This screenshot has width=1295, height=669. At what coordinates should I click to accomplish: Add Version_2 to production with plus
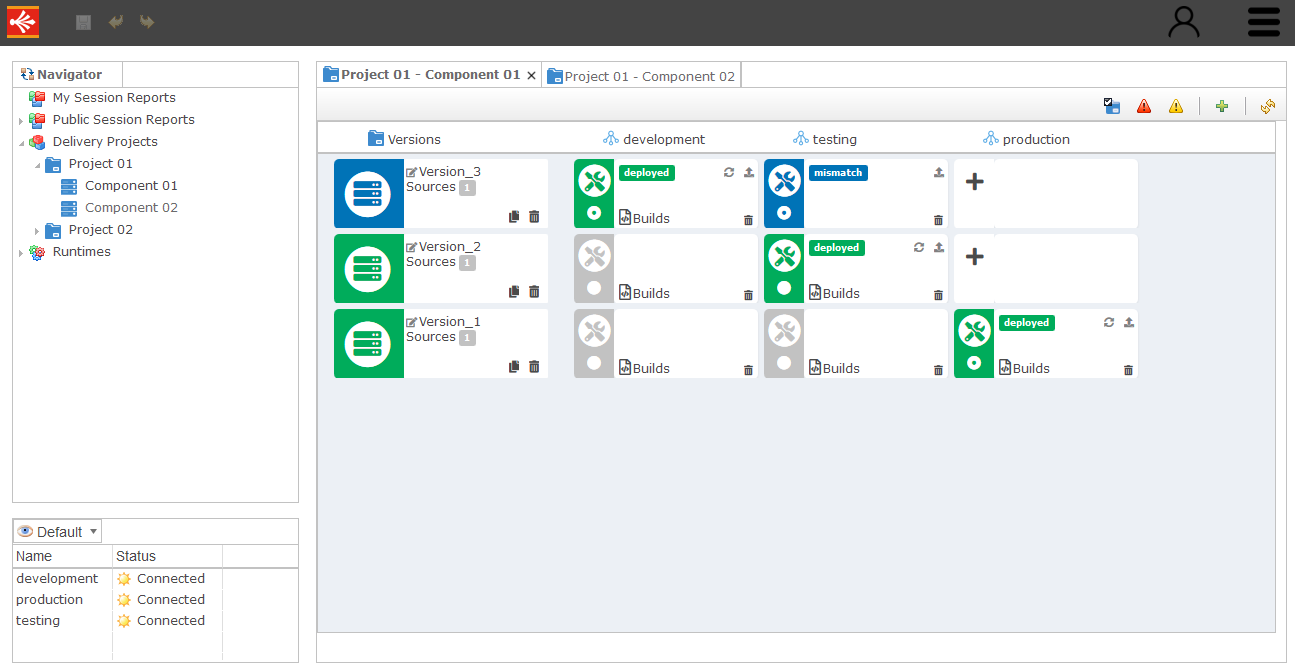coord(974,256)
